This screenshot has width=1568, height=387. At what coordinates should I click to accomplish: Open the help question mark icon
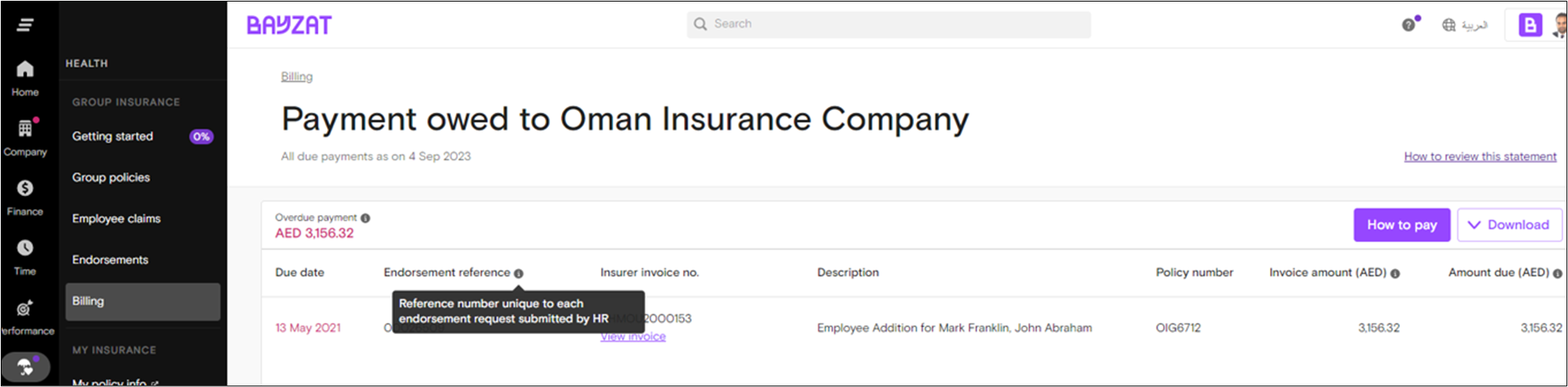point(1409,25)
